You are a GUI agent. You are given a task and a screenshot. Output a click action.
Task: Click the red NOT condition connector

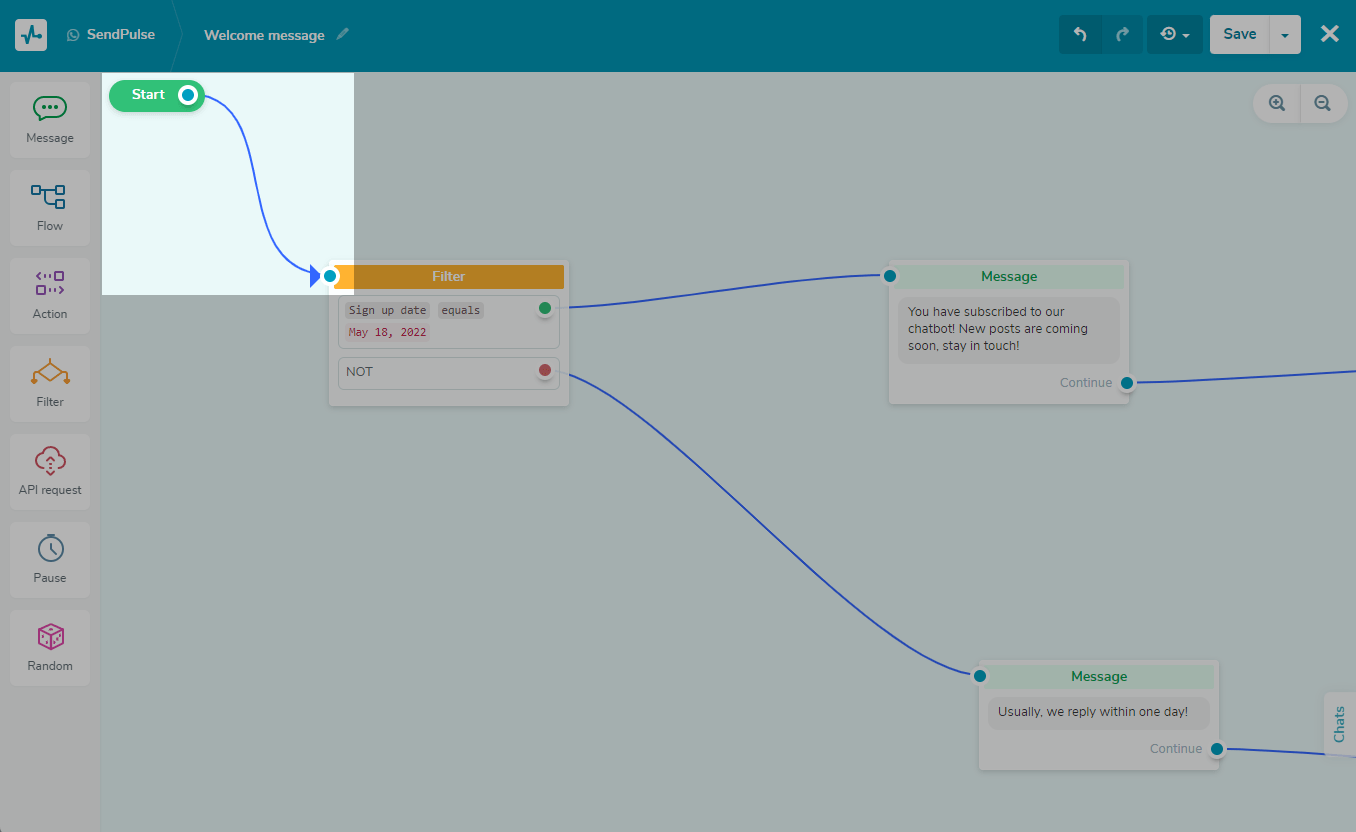pyautogui.click(x=545, y=371)
